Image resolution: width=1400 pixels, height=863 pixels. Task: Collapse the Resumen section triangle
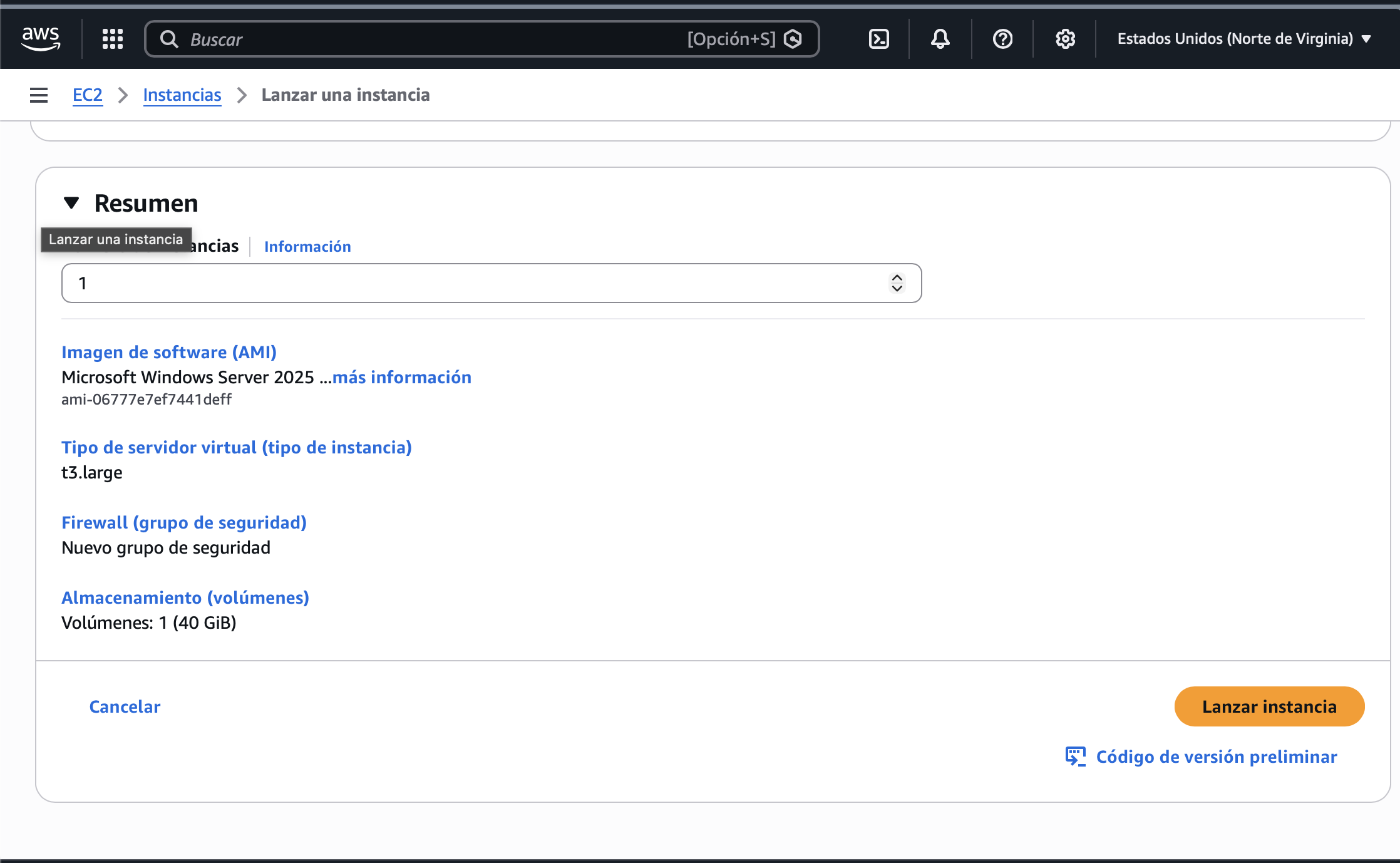click(71, 203)
